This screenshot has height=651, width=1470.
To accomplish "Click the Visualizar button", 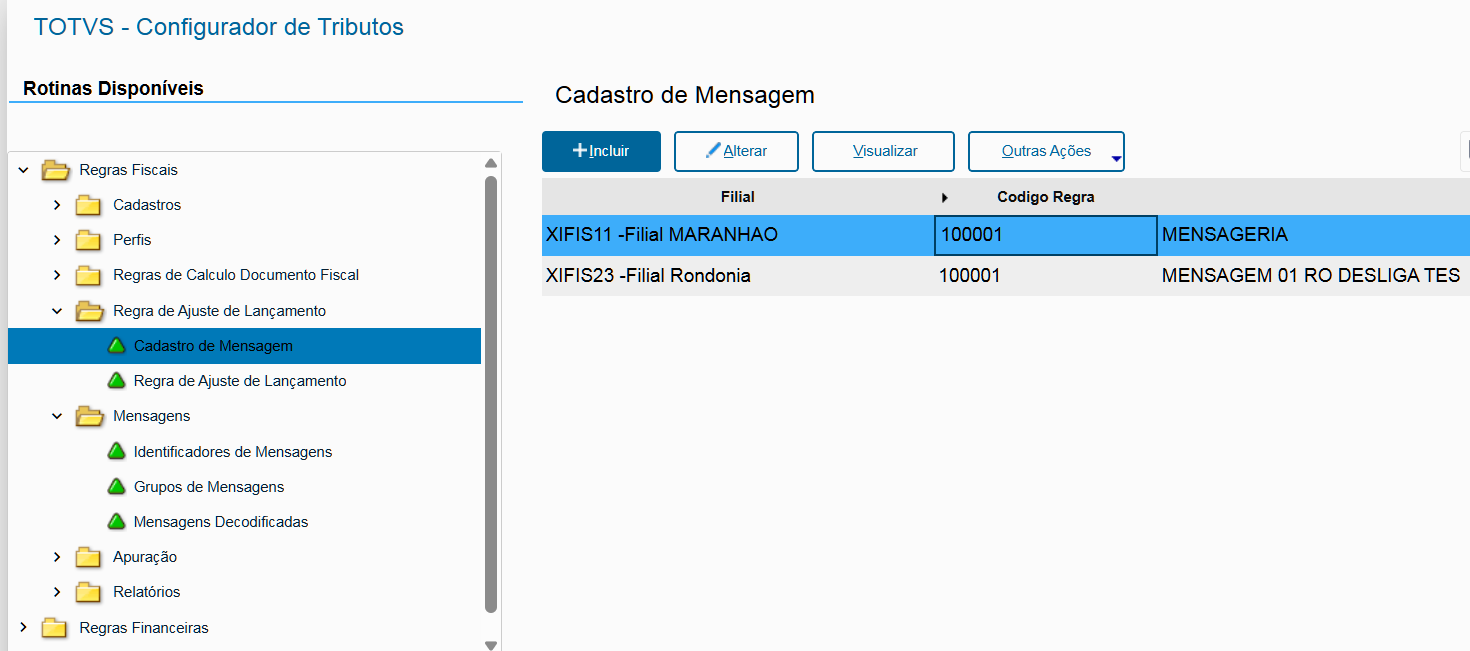I will (x=883, y=151).
